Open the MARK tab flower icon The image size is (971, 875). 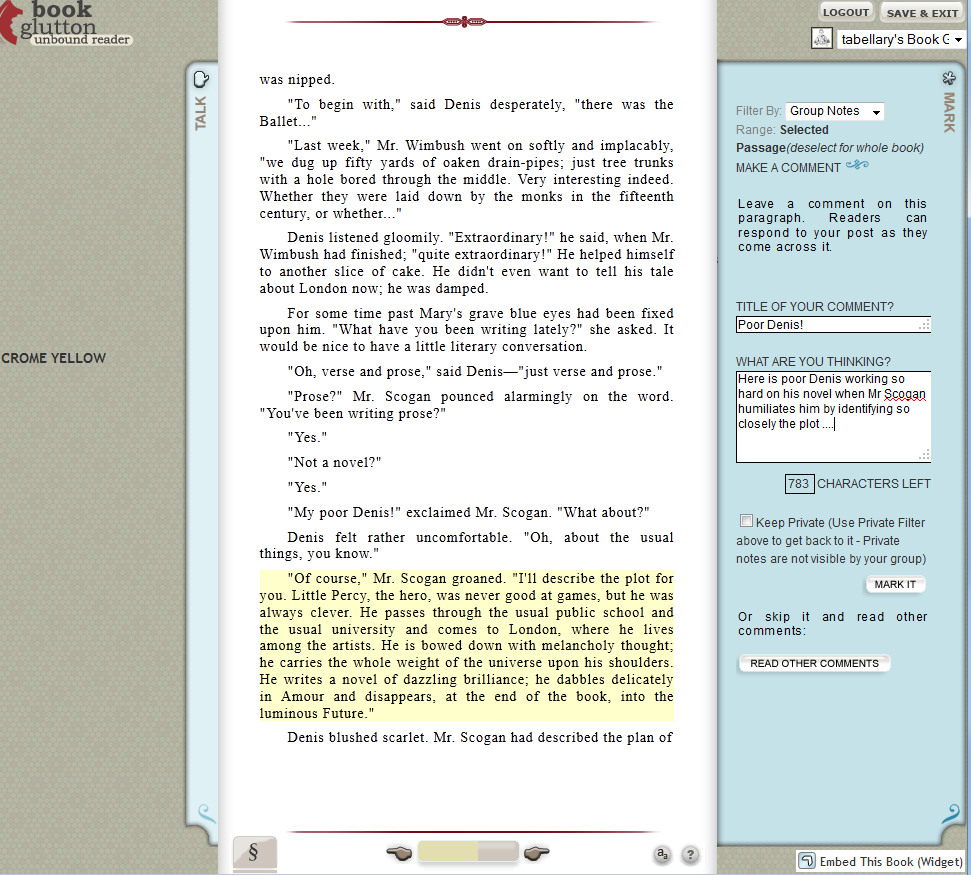[x=949, y=79]
